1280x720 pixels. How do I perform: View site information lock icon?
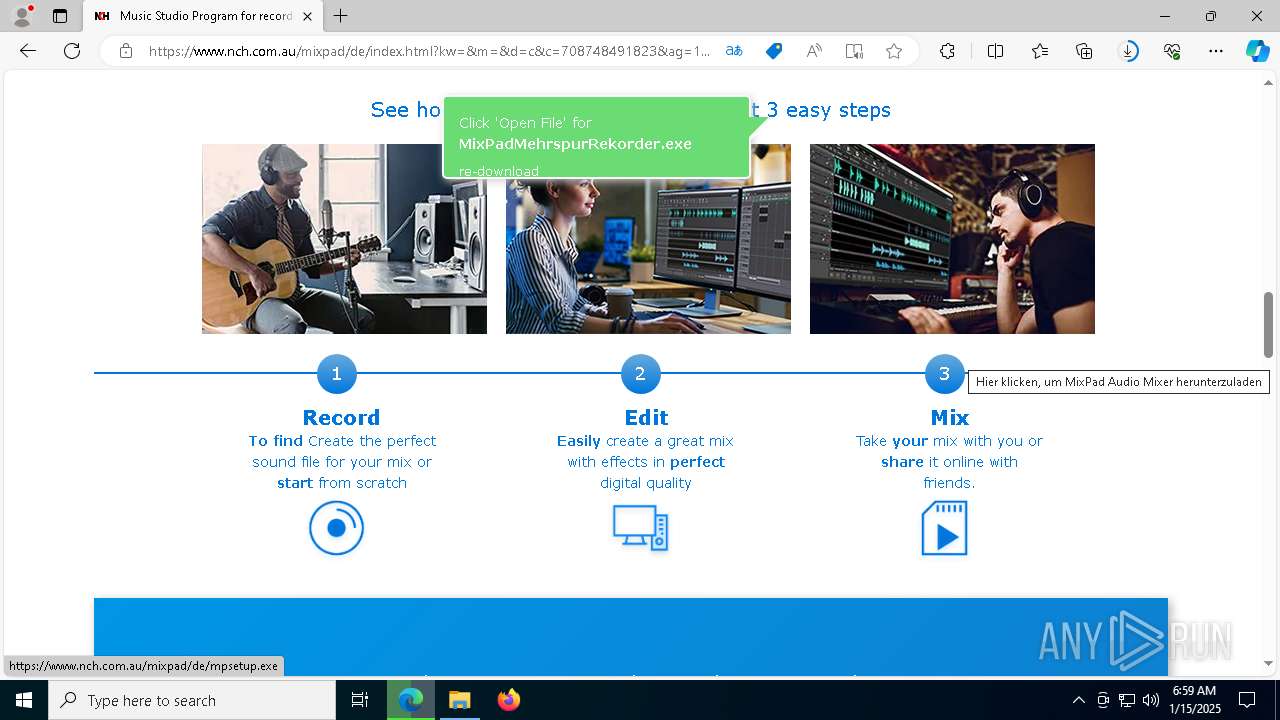(x=126, y=51)
